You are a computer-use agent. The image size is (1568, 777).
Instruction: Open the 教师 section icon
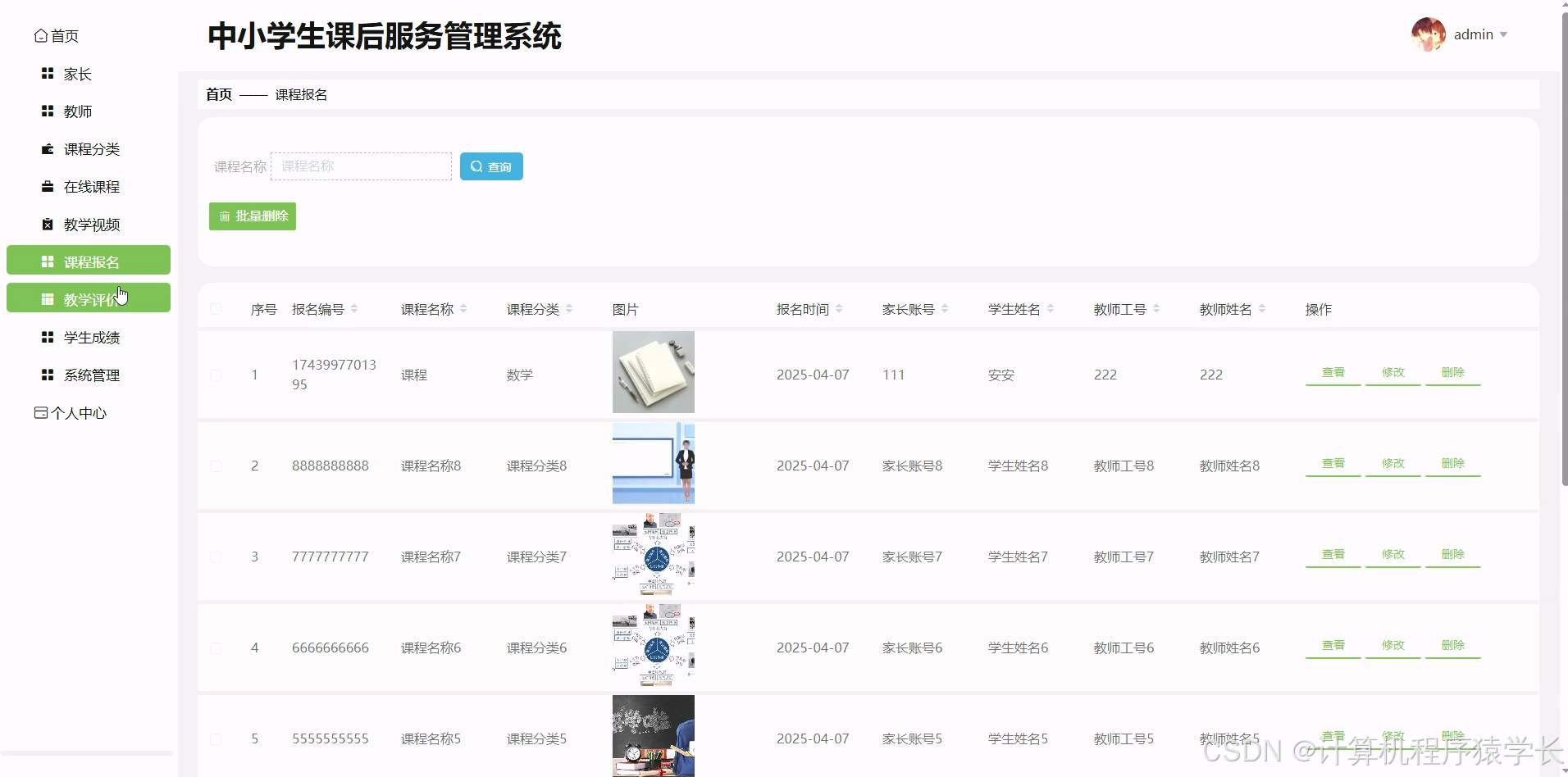pos(47,111)
